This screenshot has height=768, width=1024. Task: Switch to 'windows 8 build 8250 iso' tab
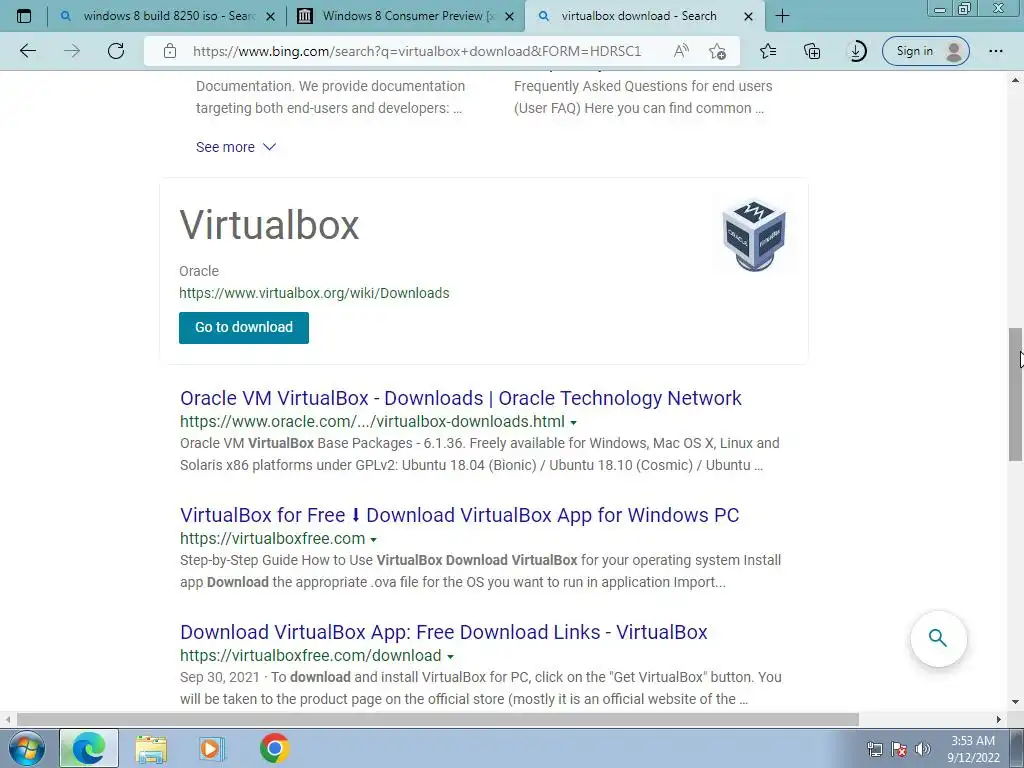167,16
